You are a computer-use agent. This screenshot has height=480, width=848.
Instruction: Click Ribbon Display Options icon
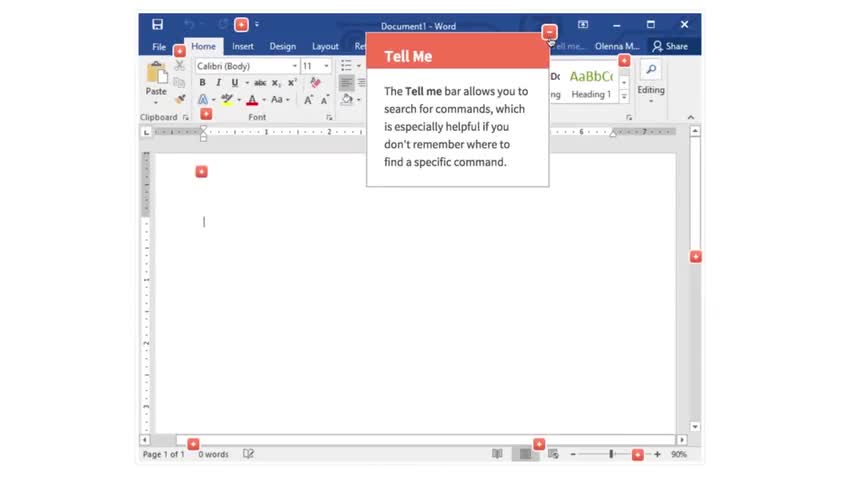pyautogui.click(x=582, y=25)
